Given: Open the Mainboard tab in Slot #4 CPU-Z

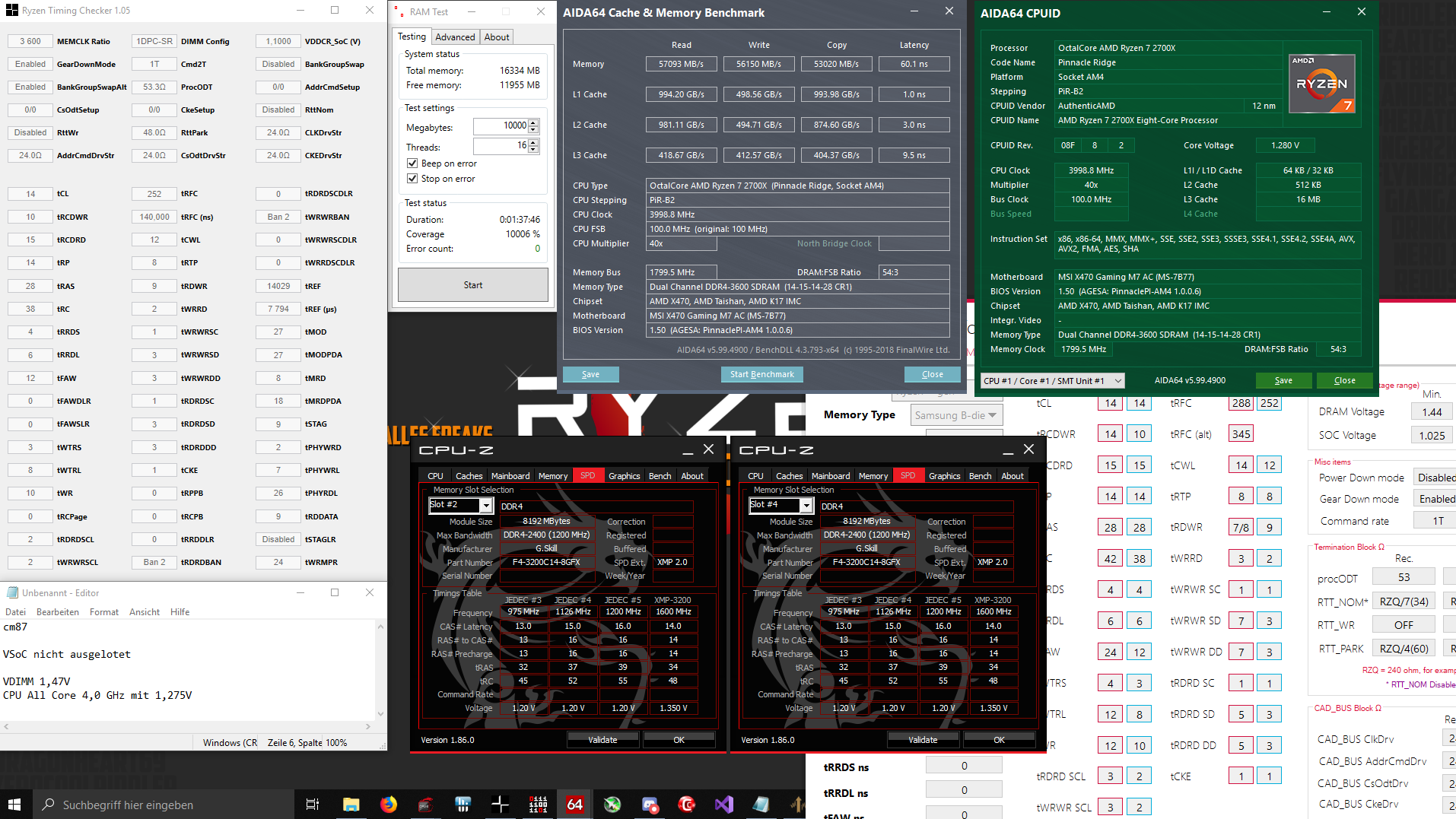Looking at the screenshot, I should click(x=831, y=476).
